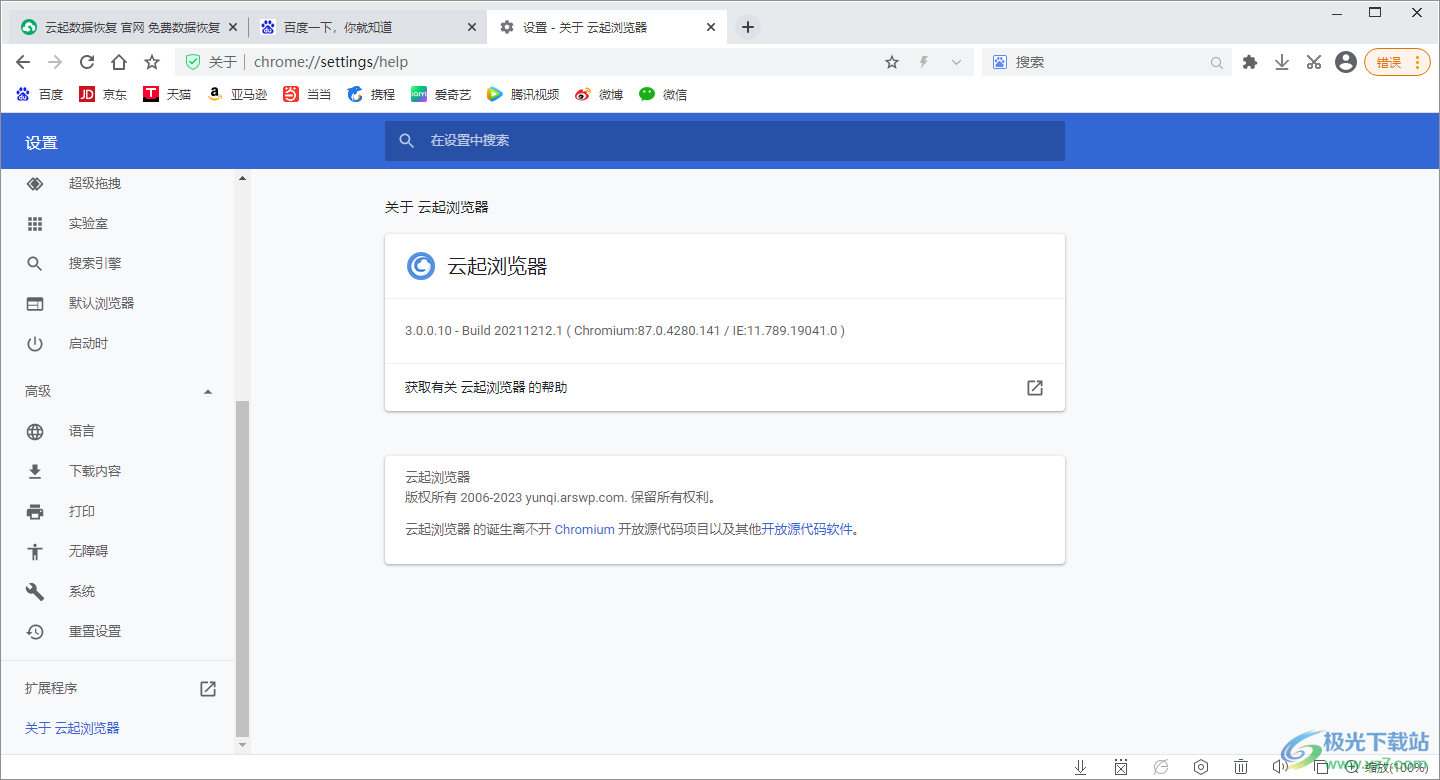Open the 微信 bookmark

[663, 94]
